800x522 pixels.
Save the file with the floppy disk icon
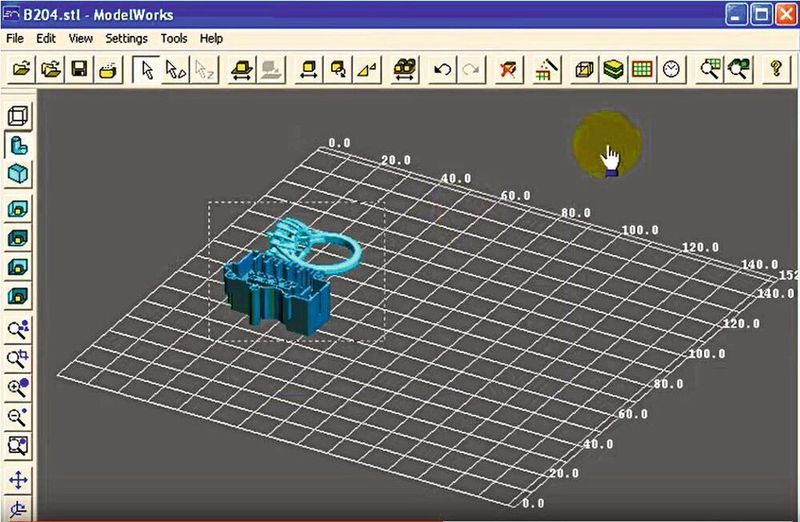coord(79,69)
